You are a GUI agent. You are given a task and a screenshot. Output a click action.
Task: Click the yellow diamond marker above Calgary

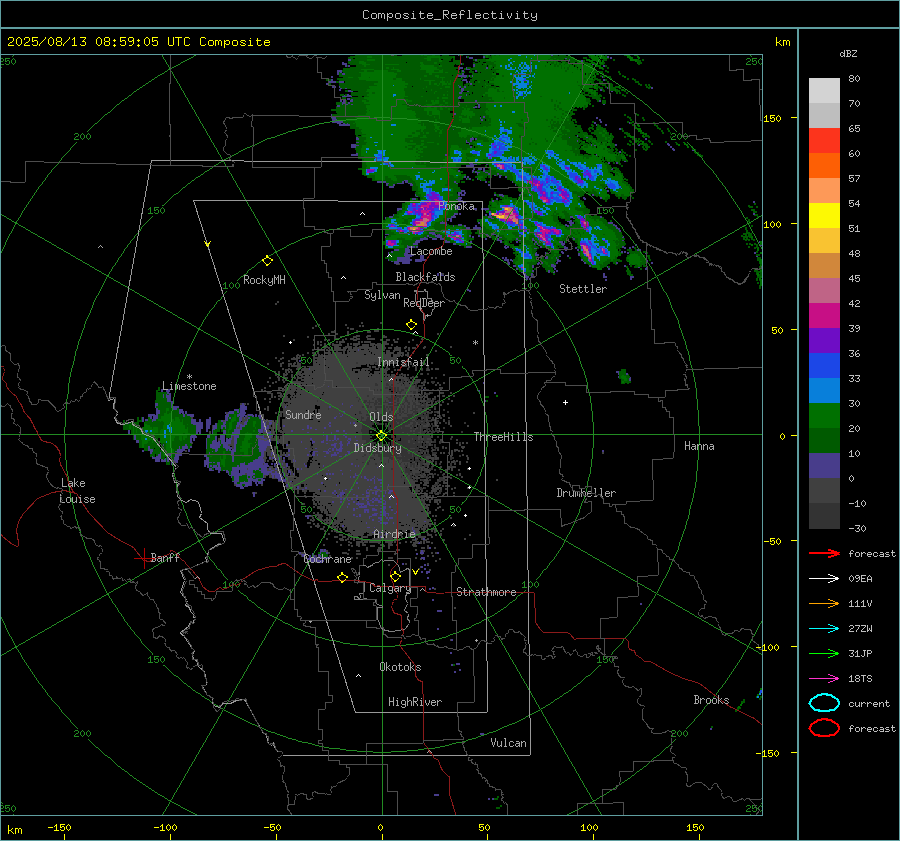[395, 576]
